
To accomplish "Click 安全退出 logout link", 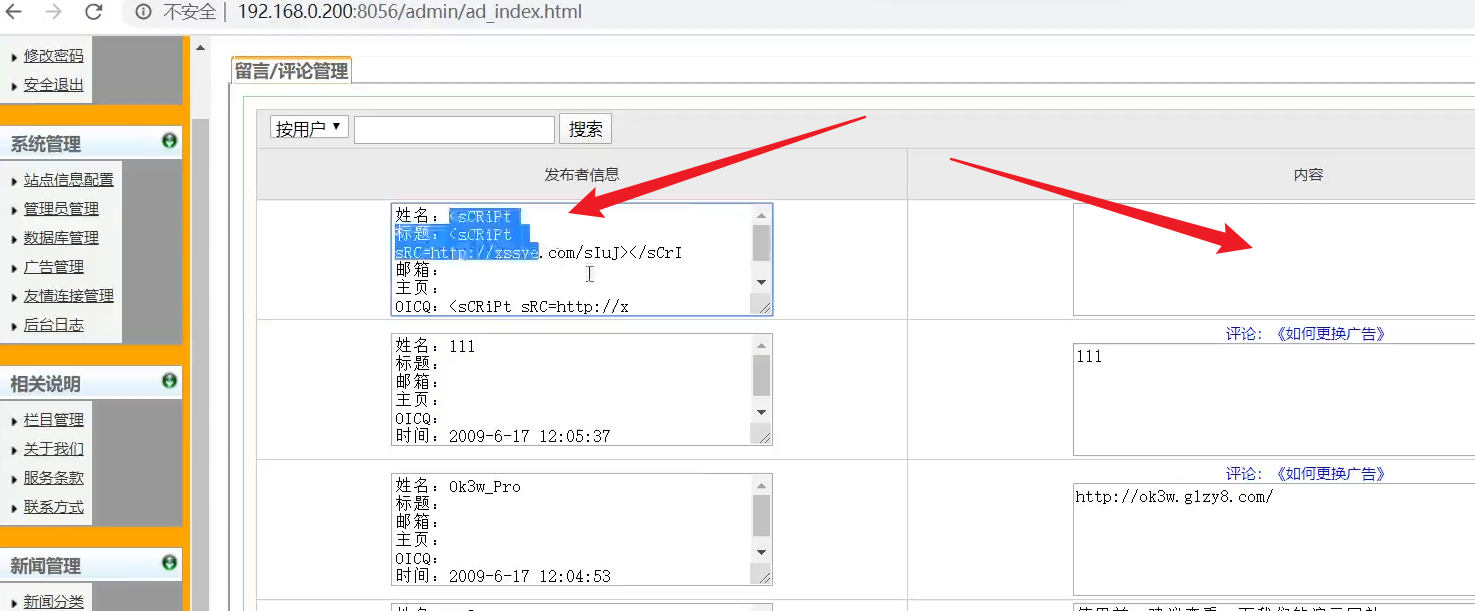I will click(54, 85).
